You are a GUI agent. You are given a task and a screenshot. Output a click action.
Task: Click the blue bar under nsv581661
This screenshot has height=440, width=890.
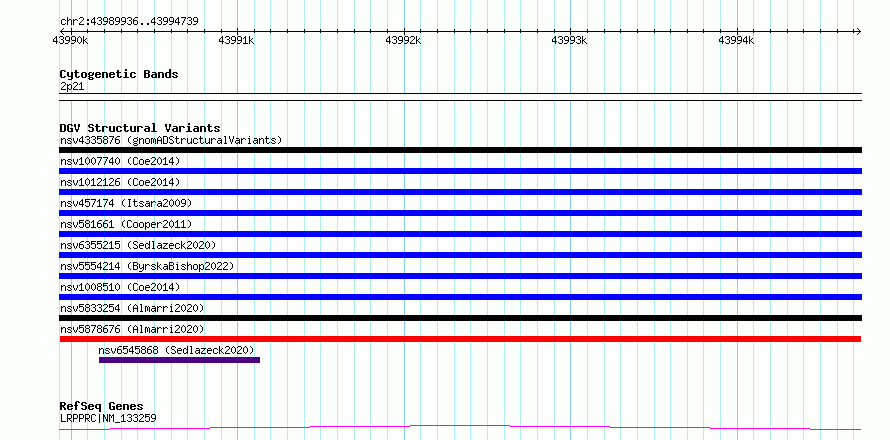point(460,234)
